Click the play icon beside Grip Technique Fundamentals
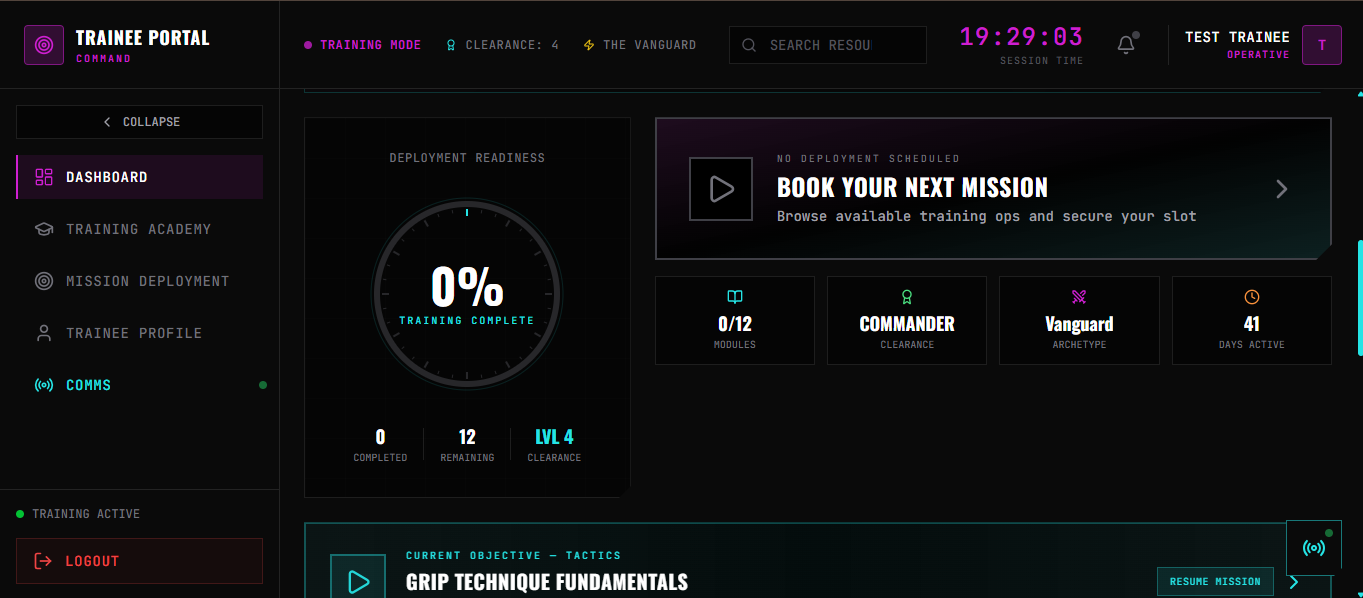Screen dimensions: 1363x598 358,580
